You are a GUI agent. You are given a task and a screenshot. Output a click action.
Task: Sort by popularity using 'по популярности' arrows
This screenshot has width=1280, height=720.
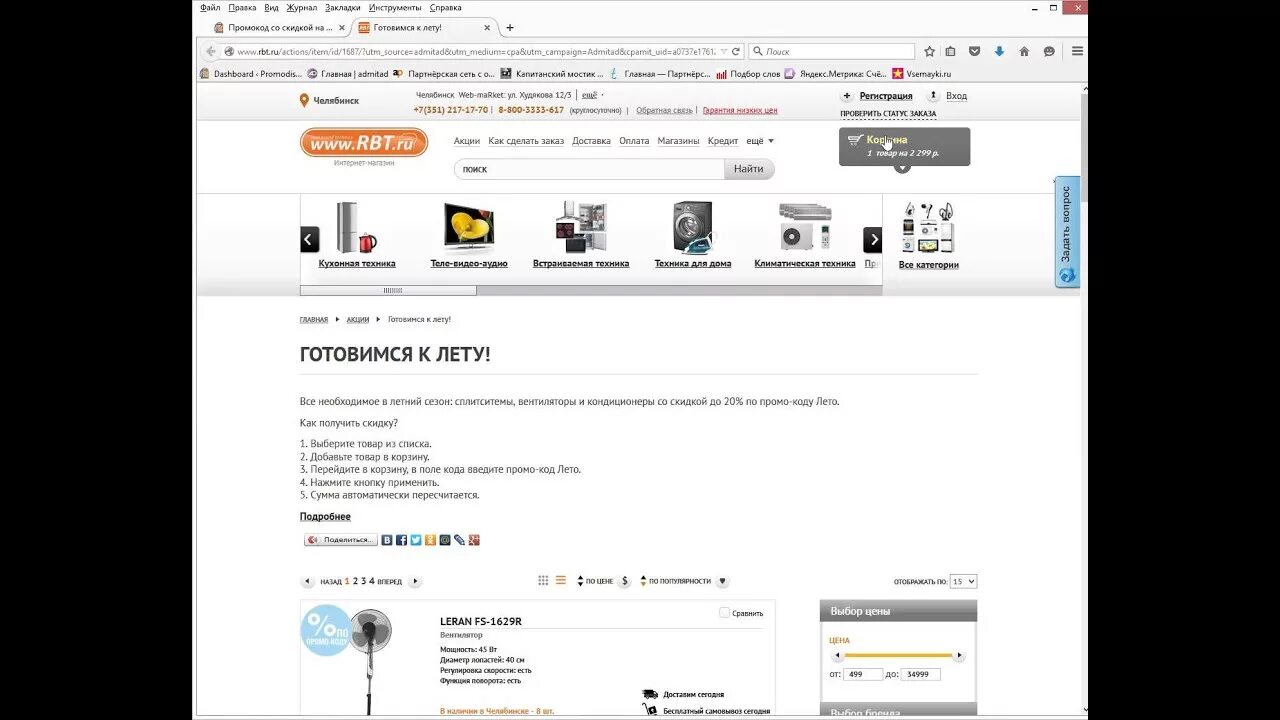643,581
